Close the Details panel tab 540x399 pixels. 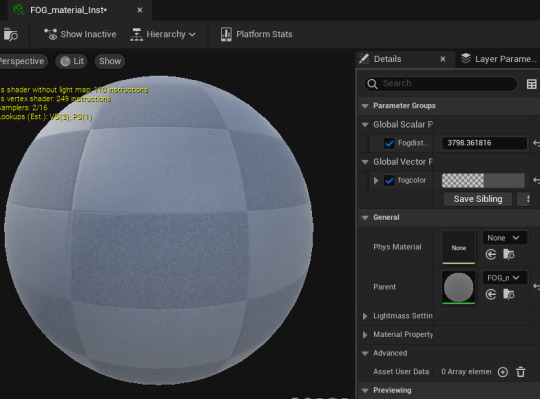(443, 59)
